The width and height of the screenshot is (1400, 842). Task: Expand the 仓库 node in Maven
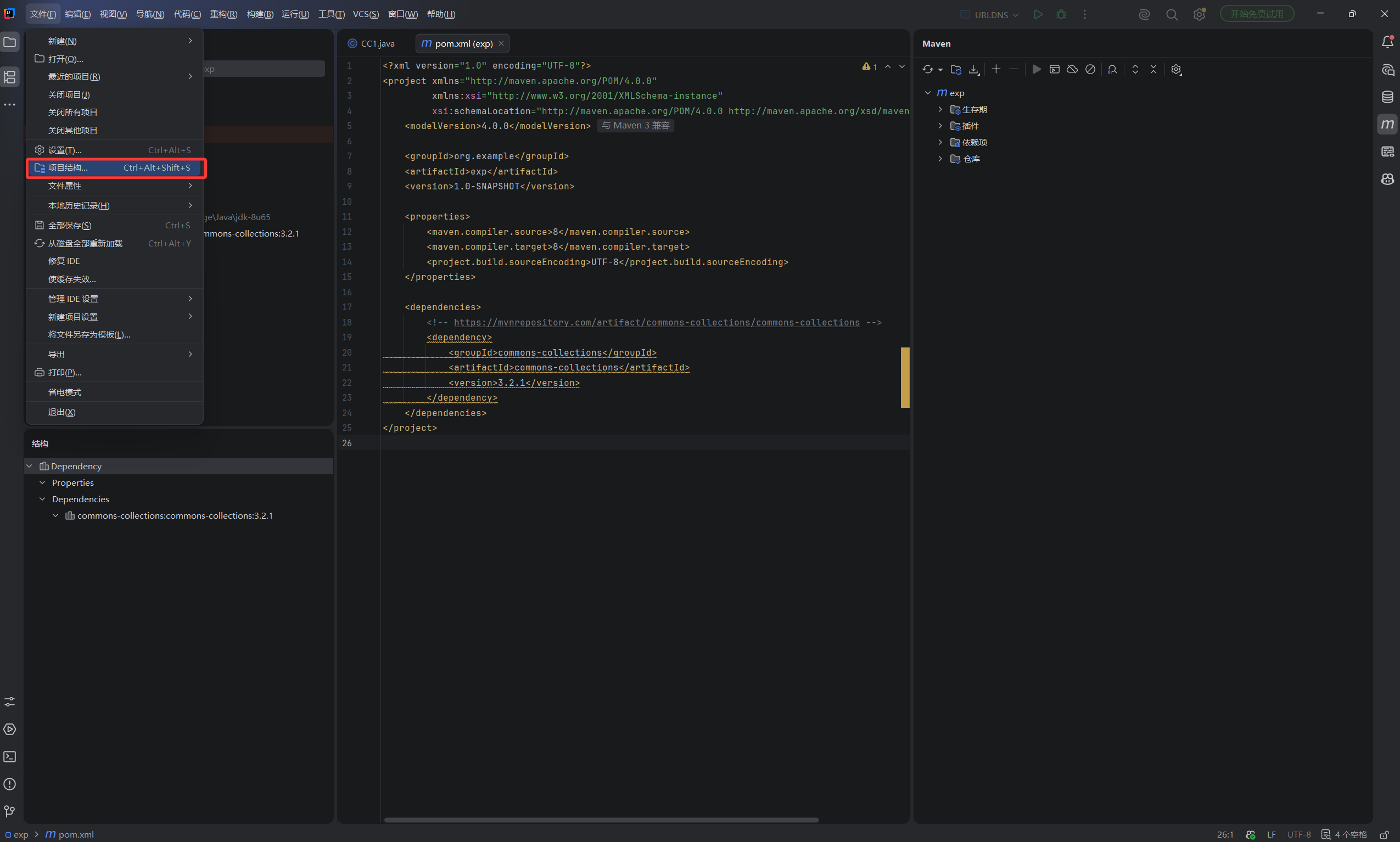click(x=940, y=158)
